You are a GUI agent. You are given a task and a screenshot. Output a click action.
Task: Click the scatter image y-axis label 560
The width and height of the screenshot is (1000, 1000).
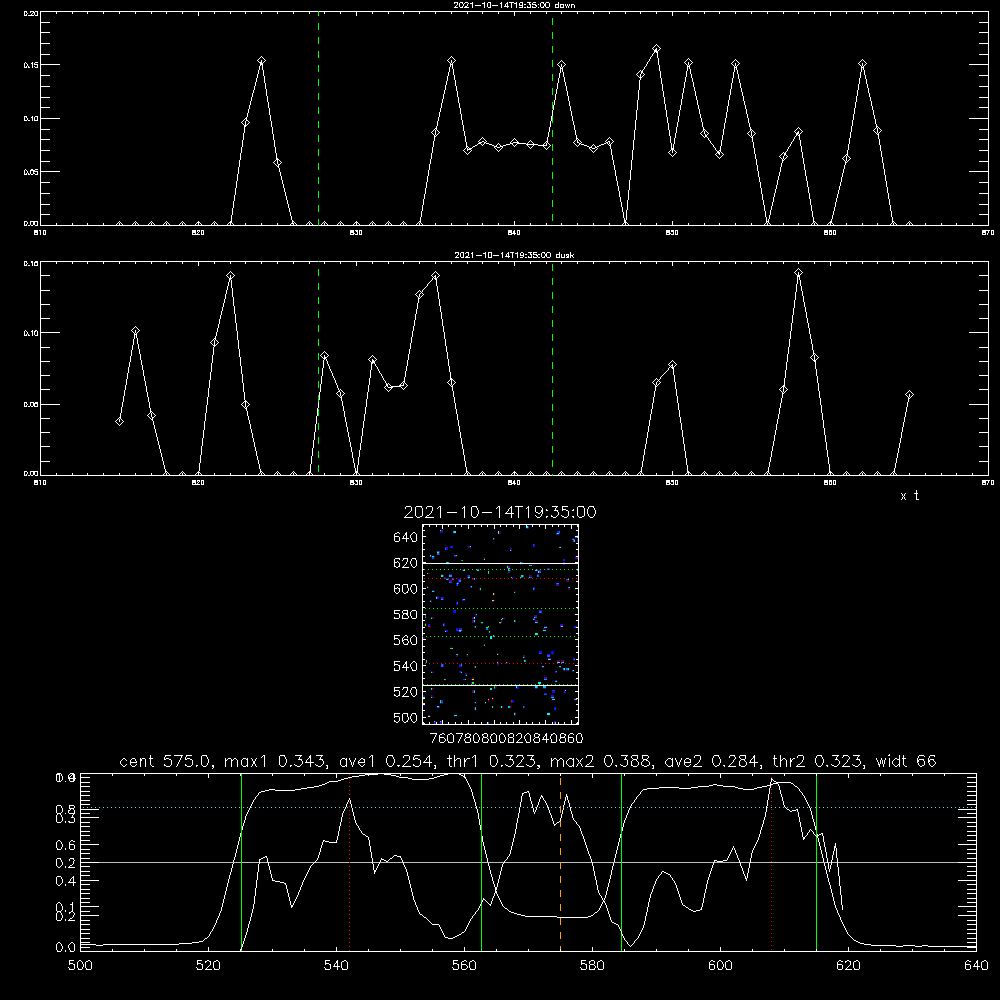click(406, 640)
